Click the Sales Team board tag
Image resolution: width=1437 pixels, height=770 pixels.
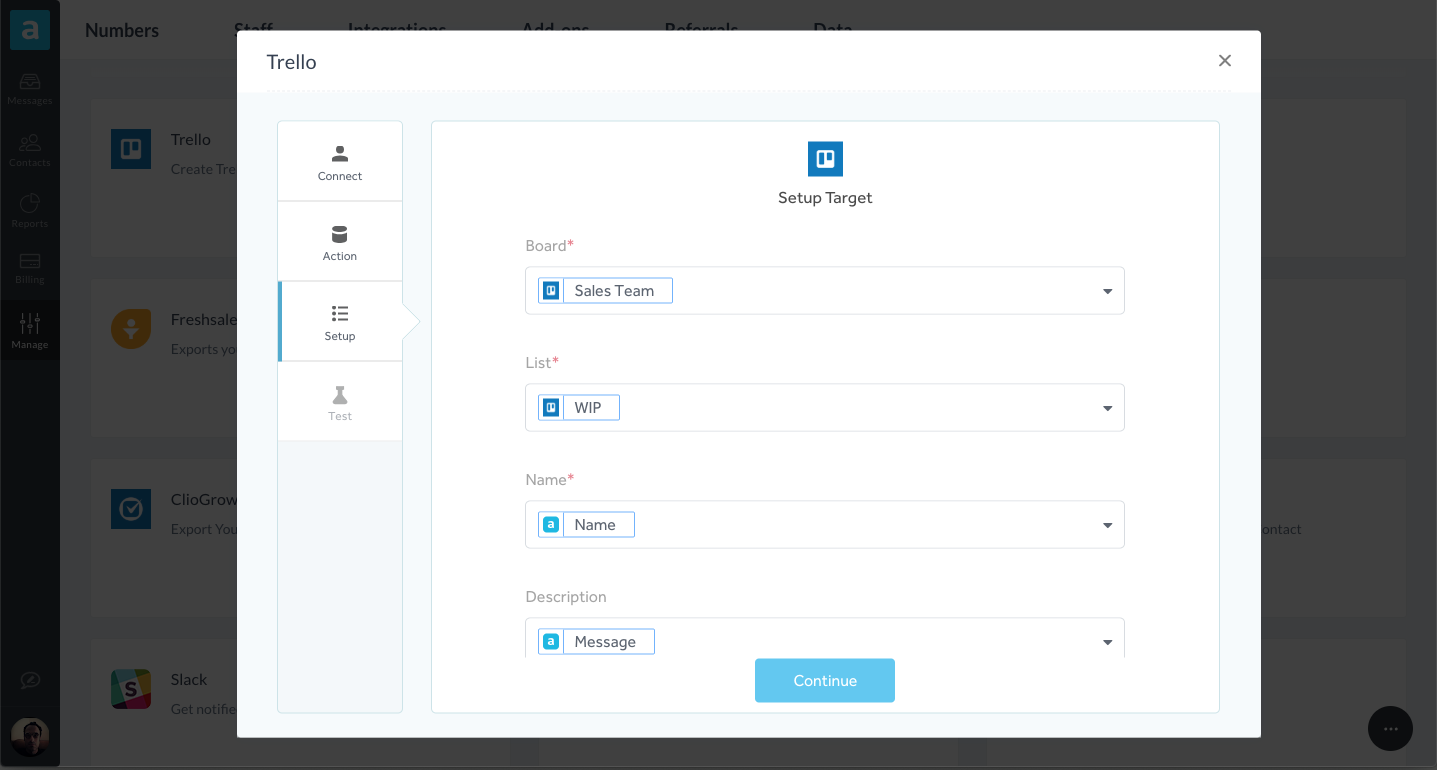click(x=605, y=291)
